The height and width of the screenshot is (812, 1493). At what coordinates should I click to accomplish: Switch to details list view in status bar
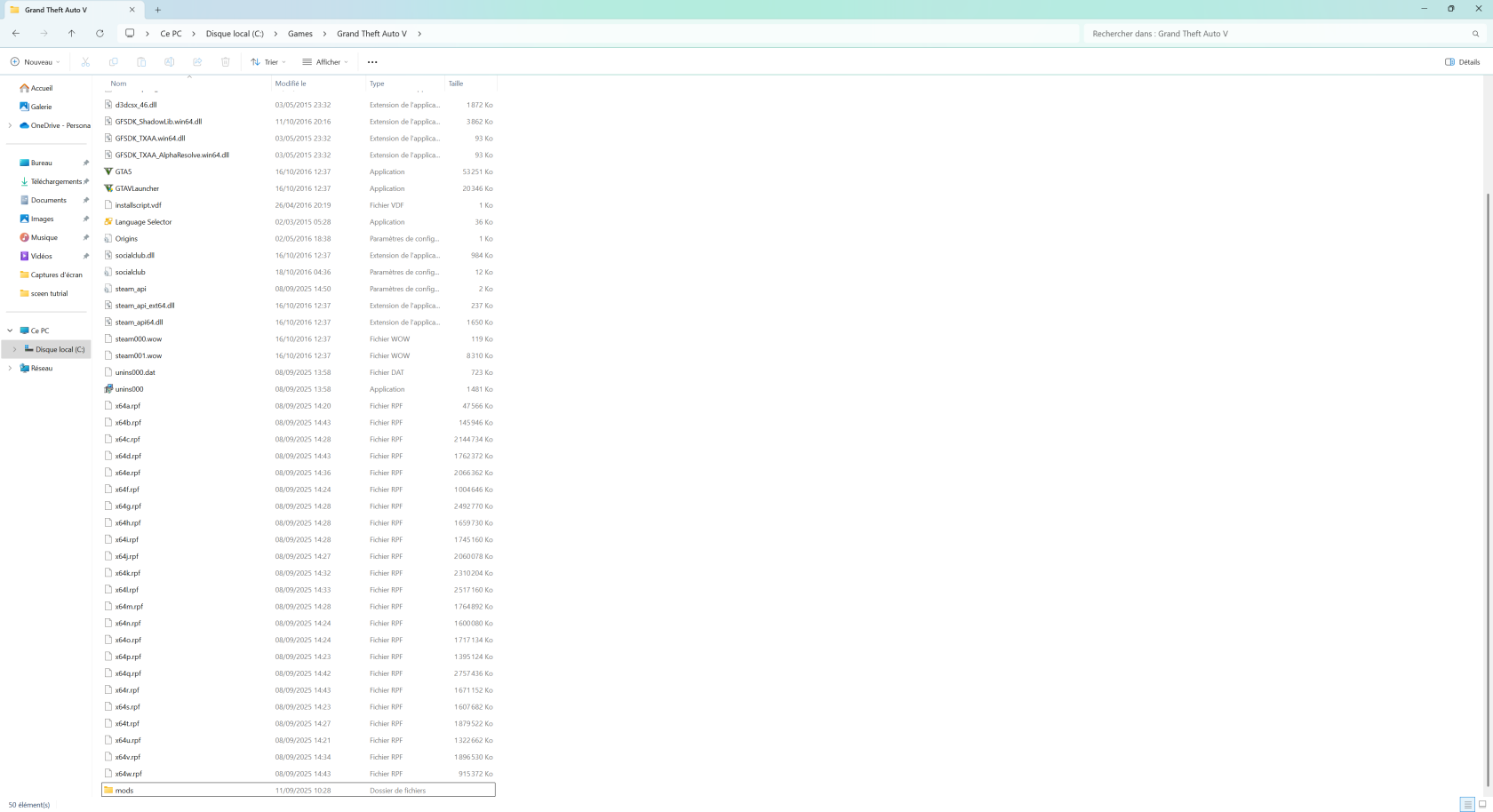pyautogui.click(x=1467, y=804)
